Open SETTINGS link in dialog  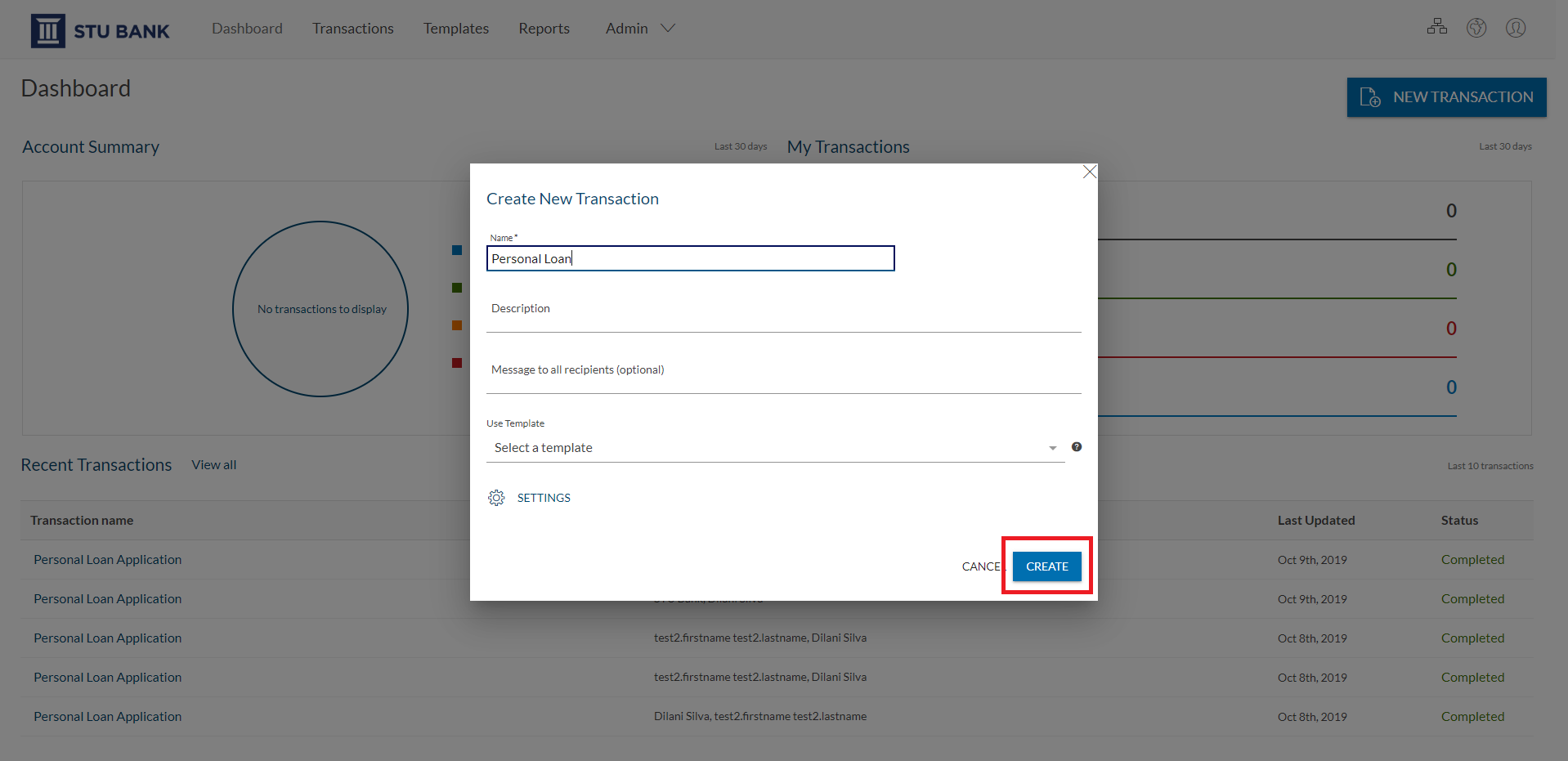click(x=544, y=498)
